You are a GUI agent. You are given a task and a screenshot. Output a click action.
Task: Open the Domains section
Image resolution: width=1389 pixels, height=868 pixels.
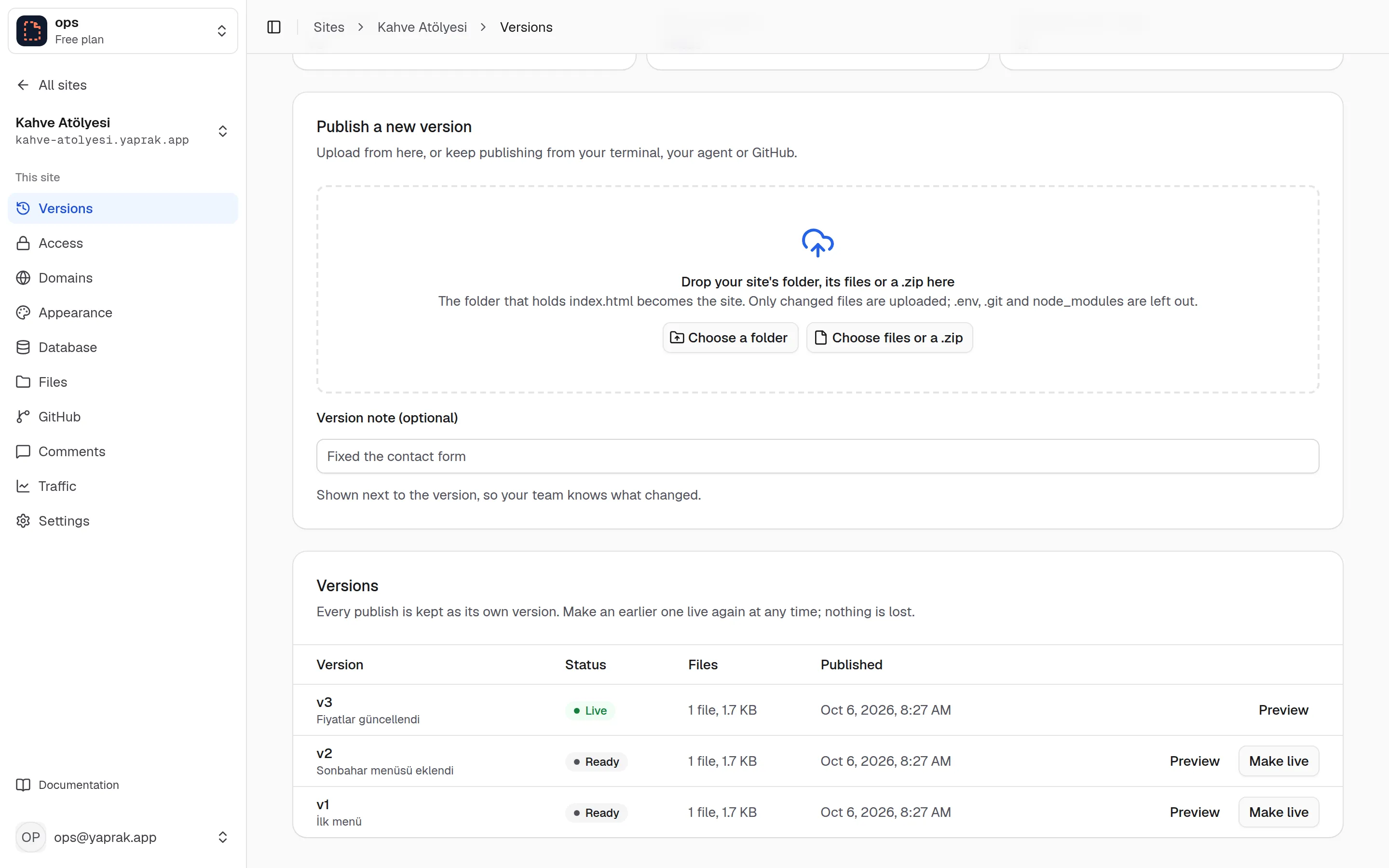click(x=123, y=278)
